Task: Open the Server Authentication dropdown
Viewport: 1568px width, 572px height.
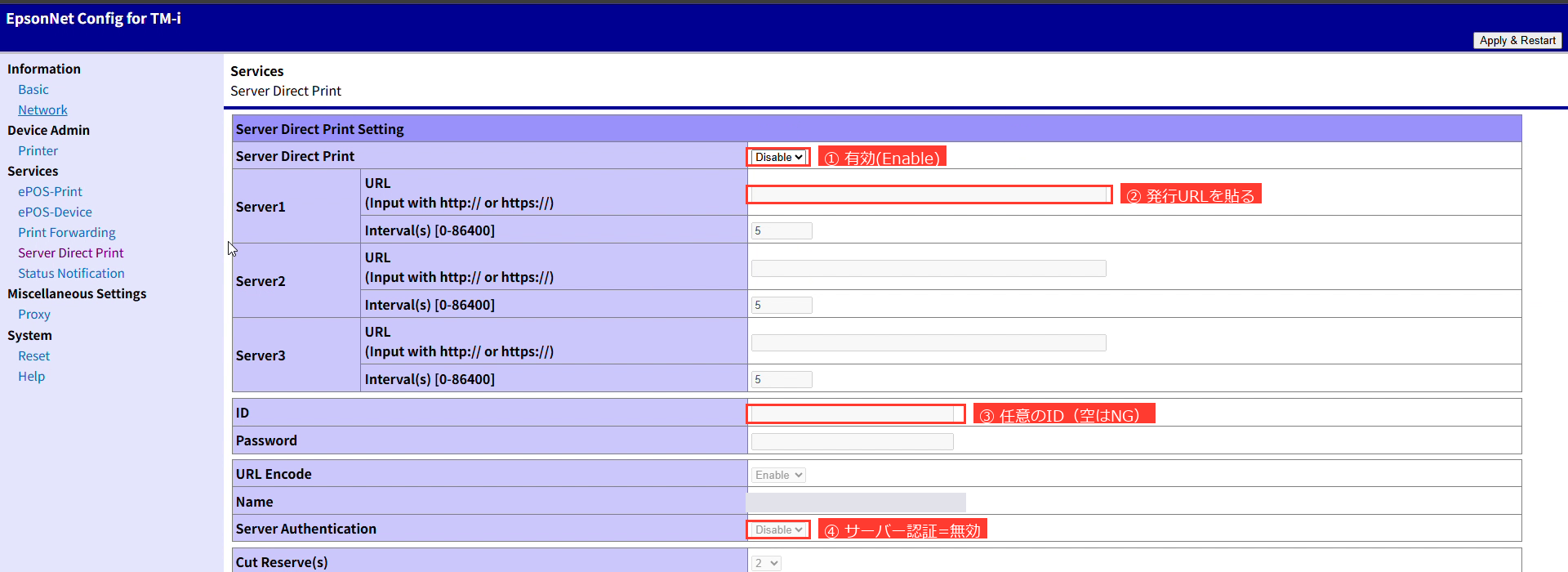Action: point(779,530)
